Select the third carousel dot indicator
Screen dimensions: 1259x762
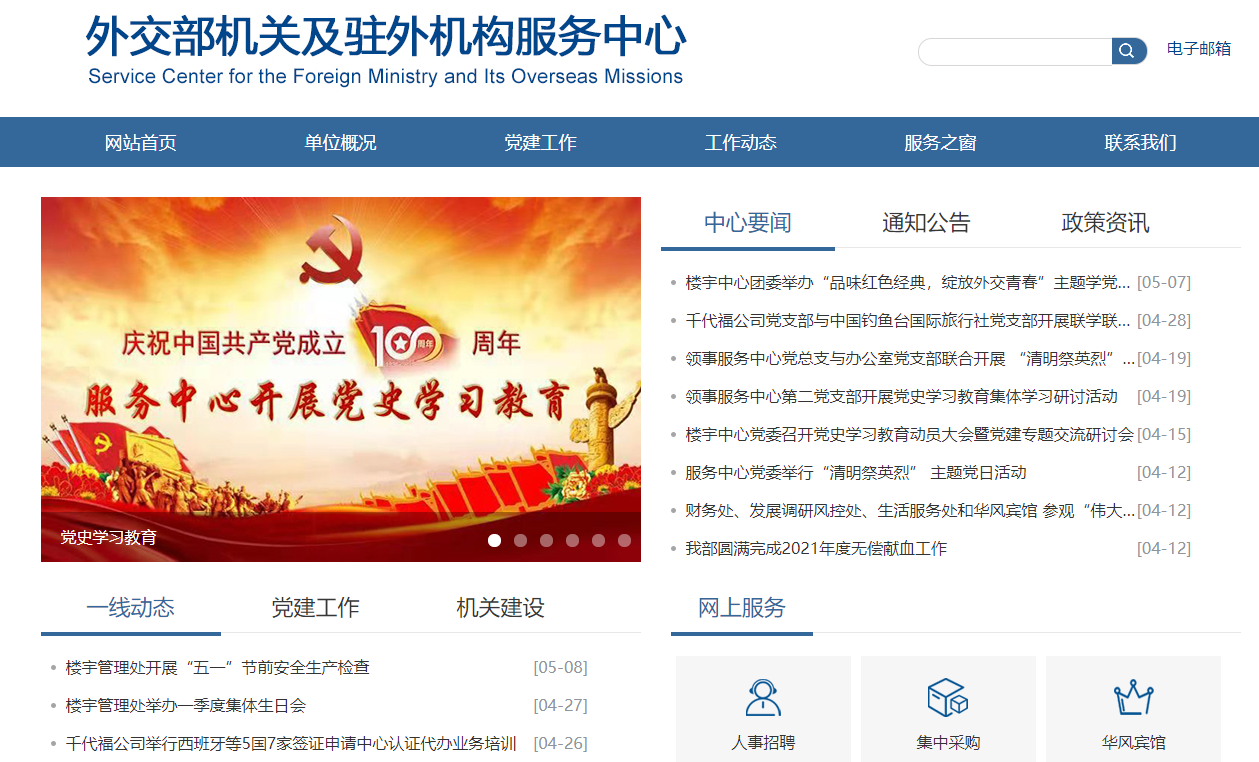(x=546, y=540)
